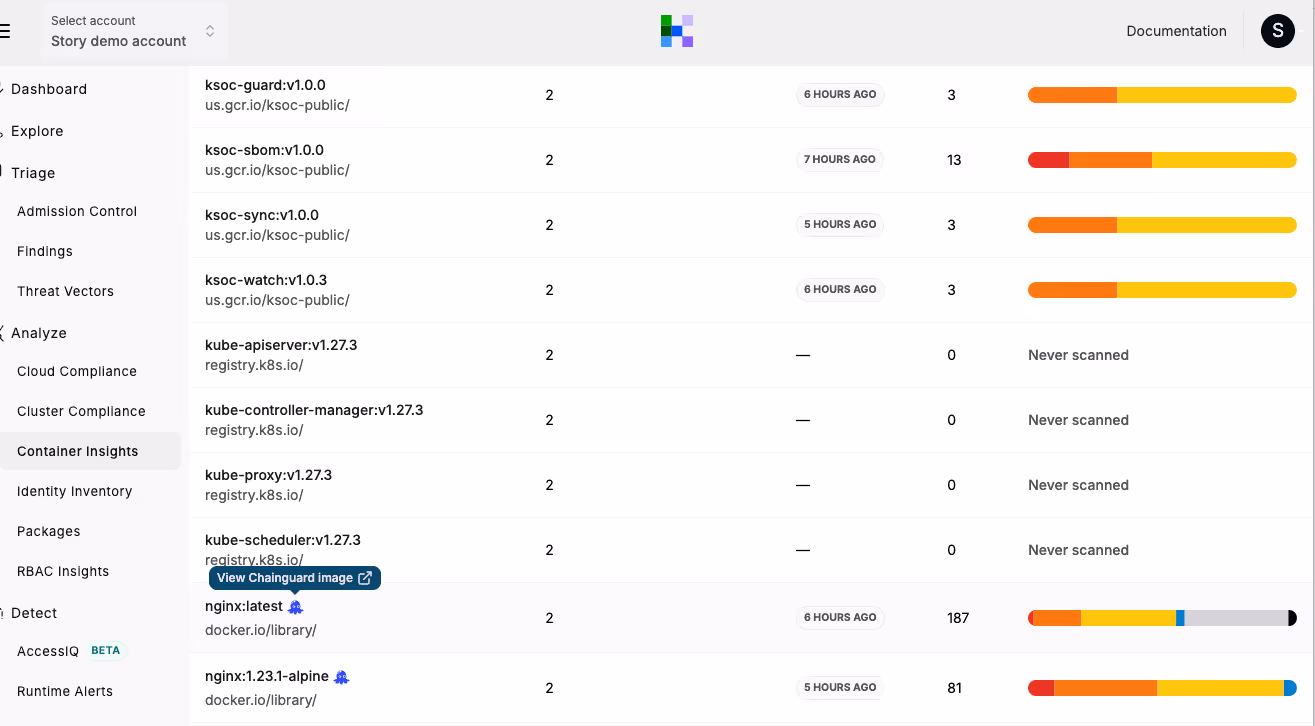Open the user avatar S menu
The height and width of the screenshot is (726, 1315).
tap(1277, 31)
